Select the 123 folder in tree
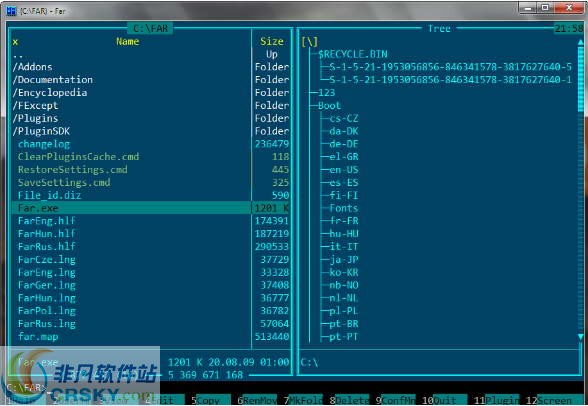The image size is (588, 406). pos(327,93)
